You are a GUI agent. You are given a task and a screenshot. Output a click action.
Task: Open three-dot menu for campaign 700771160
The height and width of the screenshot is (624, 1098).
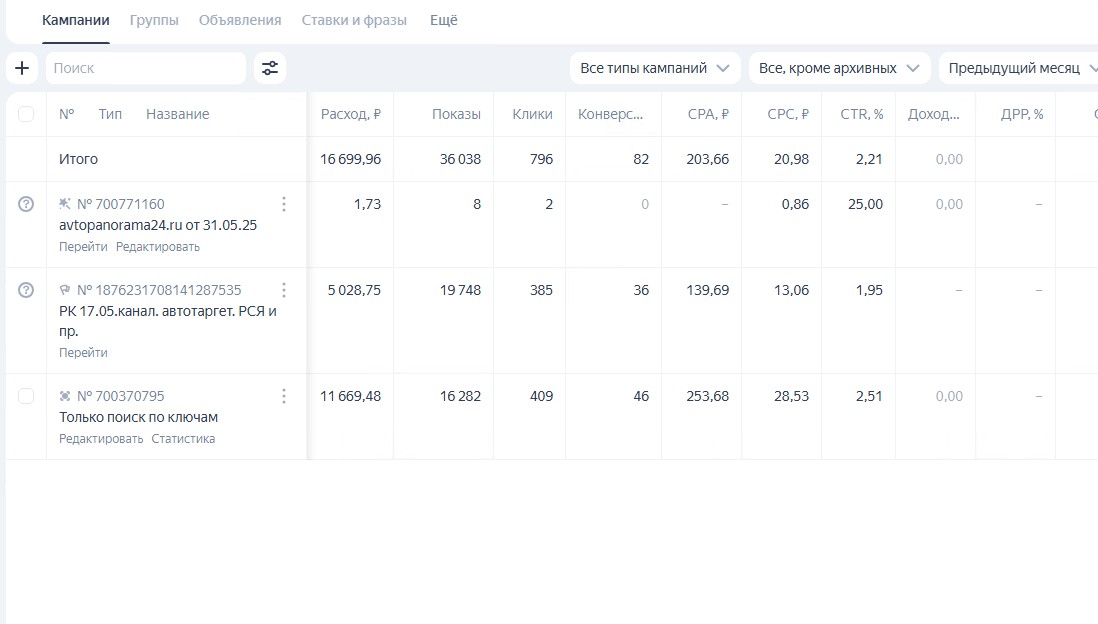[x=284, y=204]
